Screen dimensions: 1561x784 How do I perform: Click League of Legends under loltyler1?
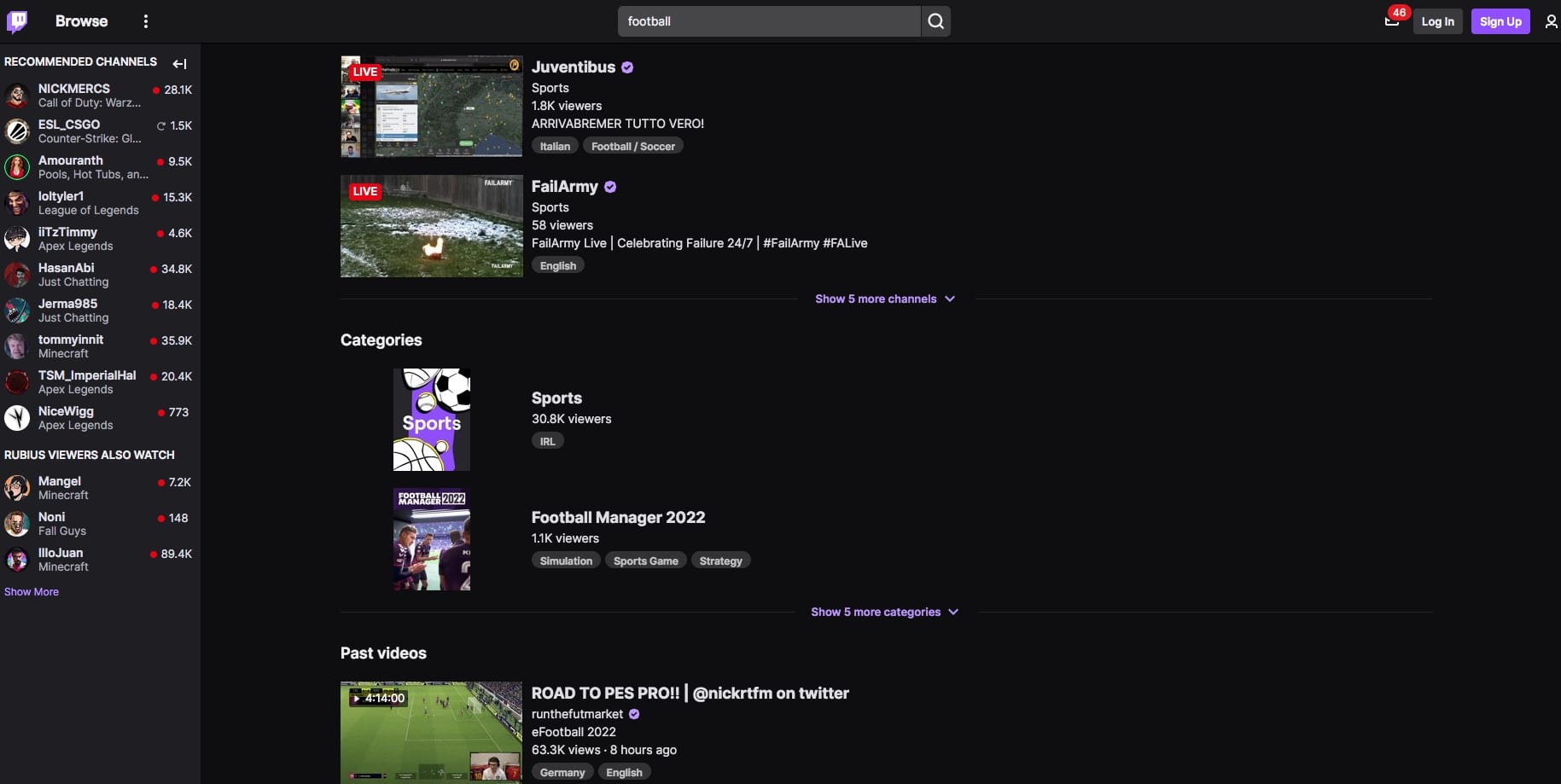coord(89,211)
